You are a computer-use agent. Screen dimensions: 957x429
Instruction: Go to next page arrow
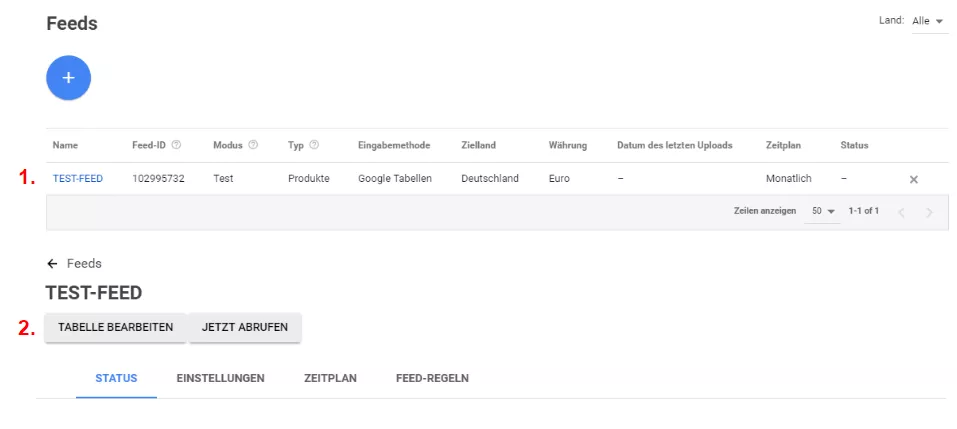tap(929, 212)
